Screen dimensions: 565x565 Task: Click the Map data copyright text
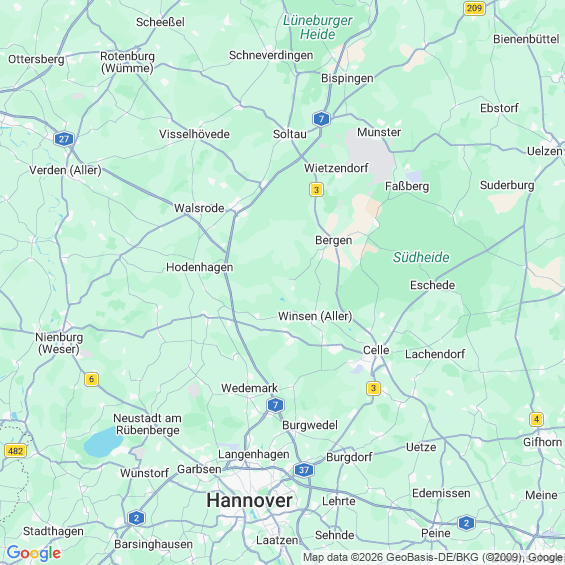point(433,557)
